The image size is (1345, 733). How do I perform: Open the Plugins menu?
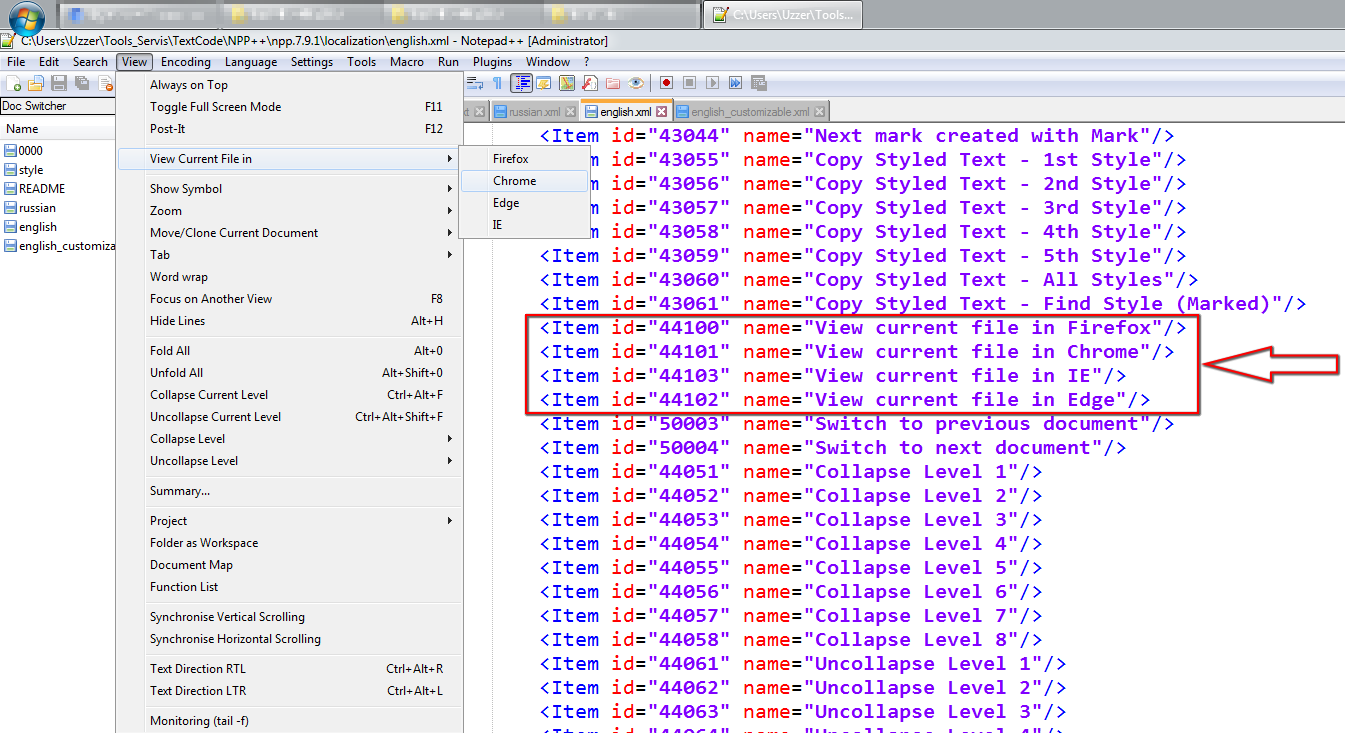click(x=492, y=62)
